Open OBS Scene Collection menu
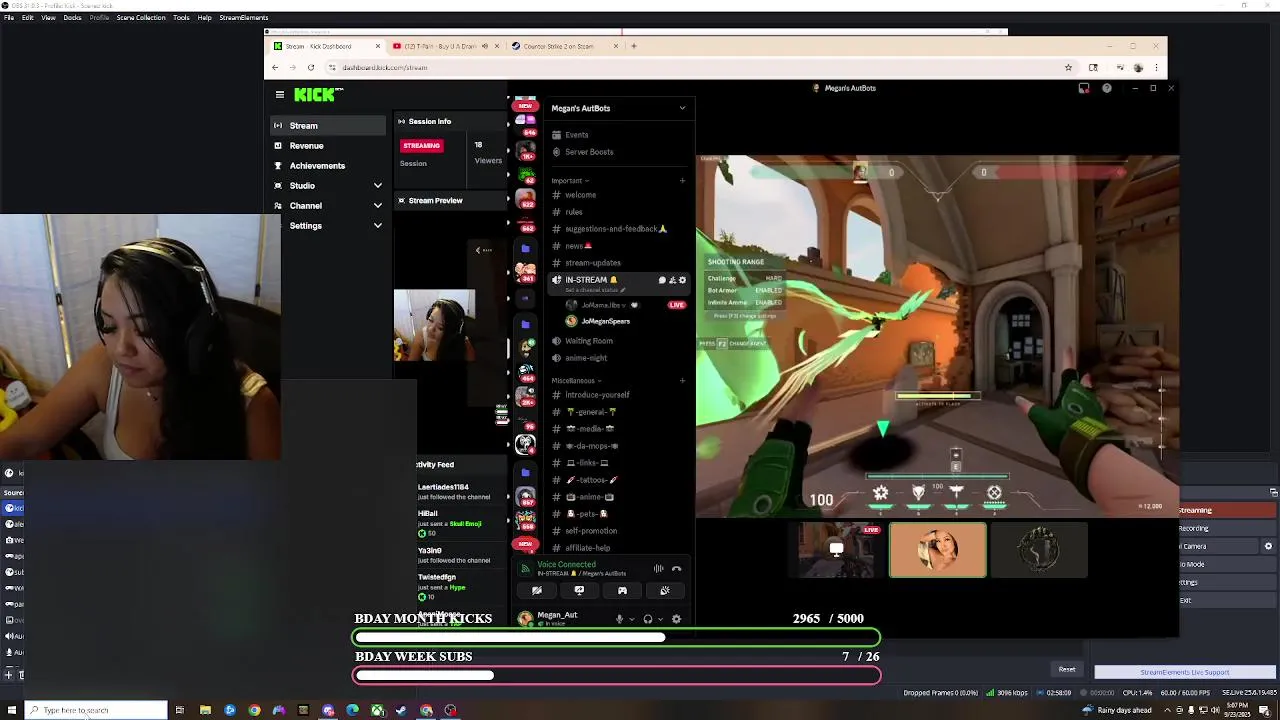 click(141, 18)
